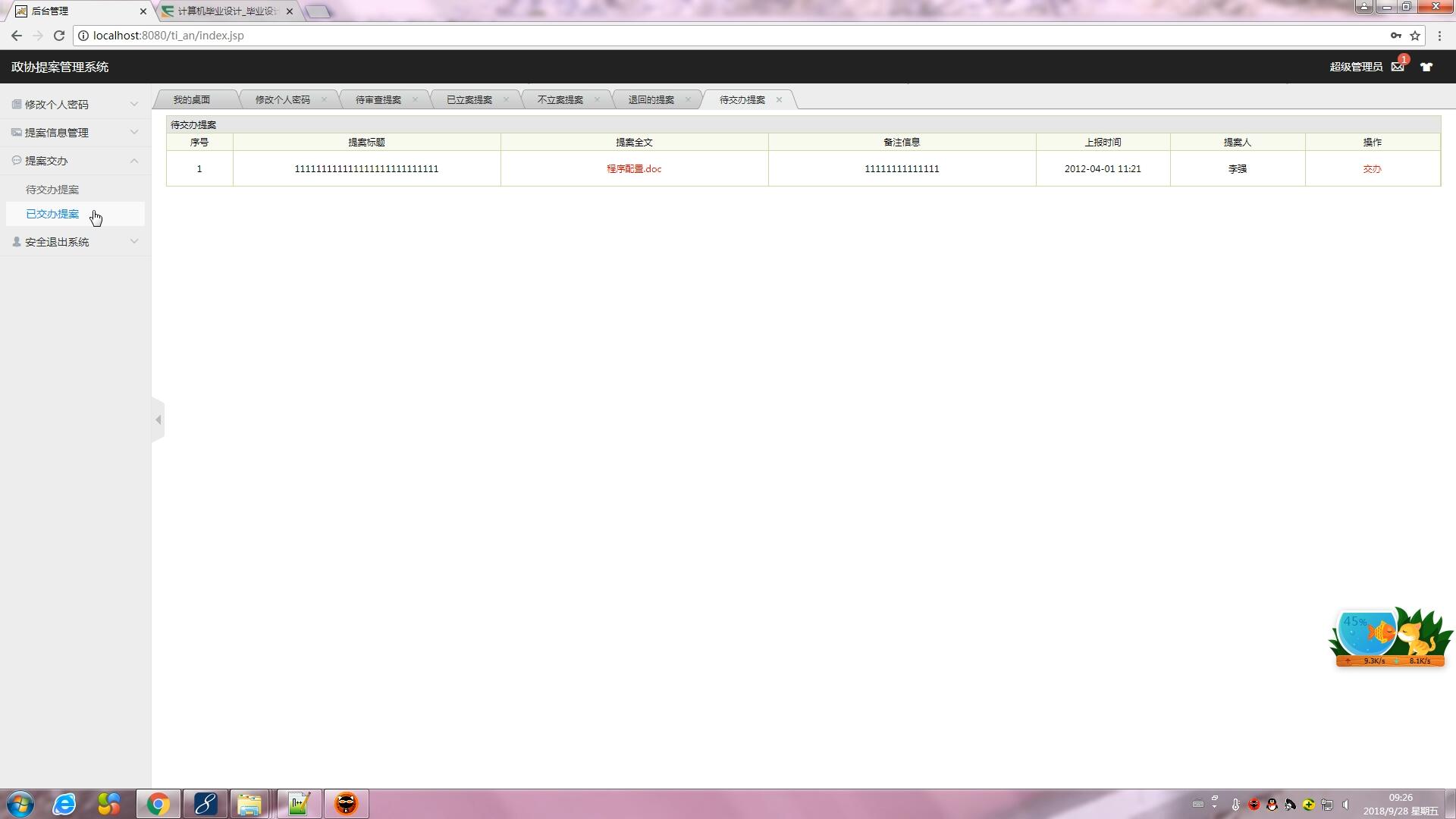Reload the page with refresh icon
Viewport: 1456px width, 819px height.
click(x=59, y=36)
